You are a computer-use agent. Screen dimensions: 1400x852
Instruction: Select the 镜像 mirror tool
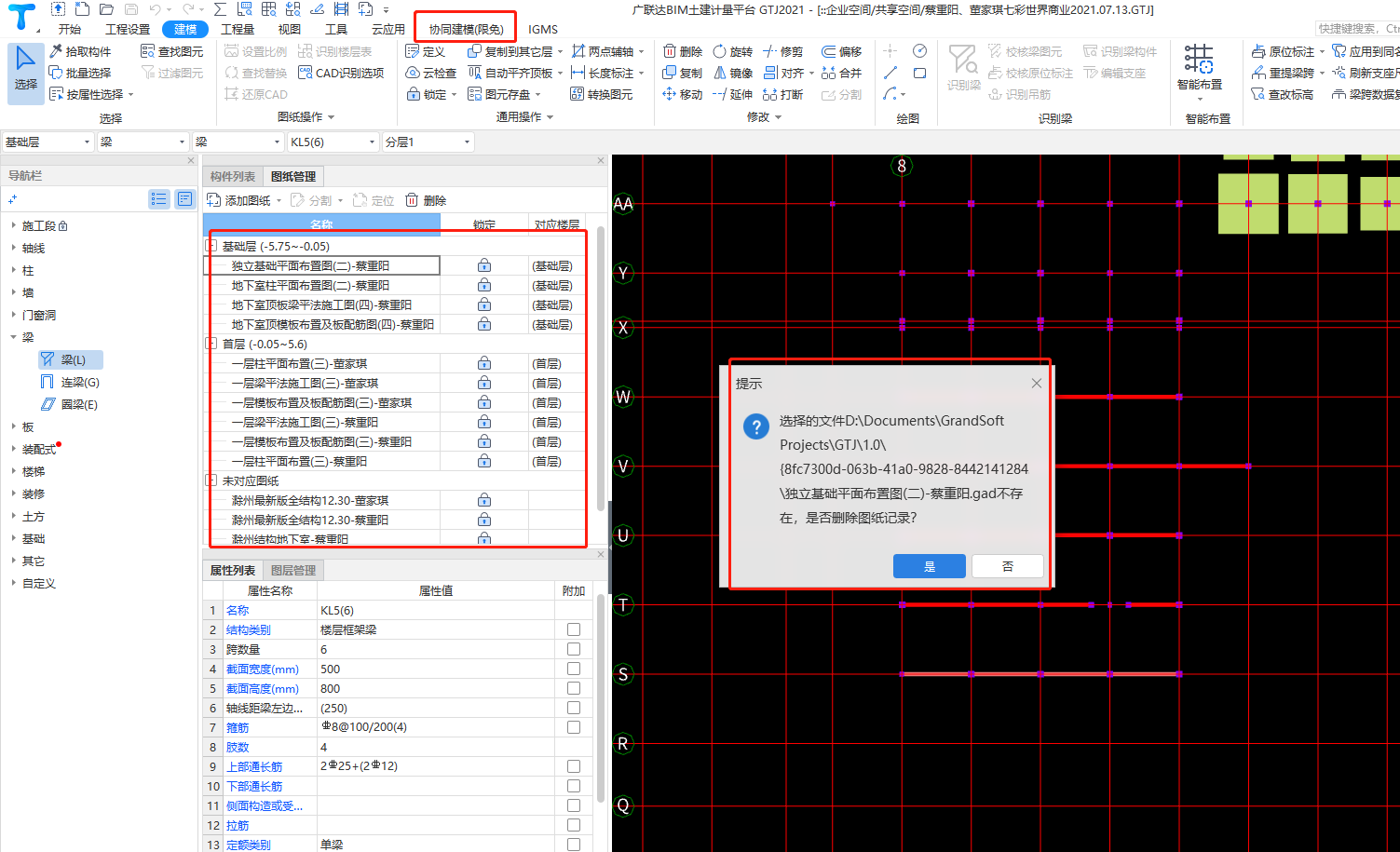click(732, 73)
